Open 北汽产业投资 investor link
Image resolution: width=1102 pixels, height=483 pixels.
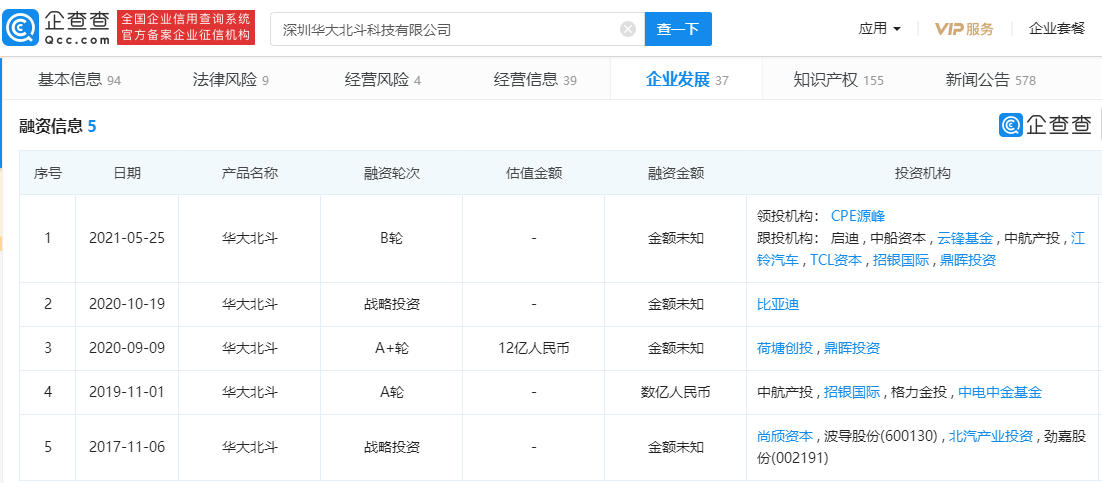pyautogui.click(x=990, y=436)
